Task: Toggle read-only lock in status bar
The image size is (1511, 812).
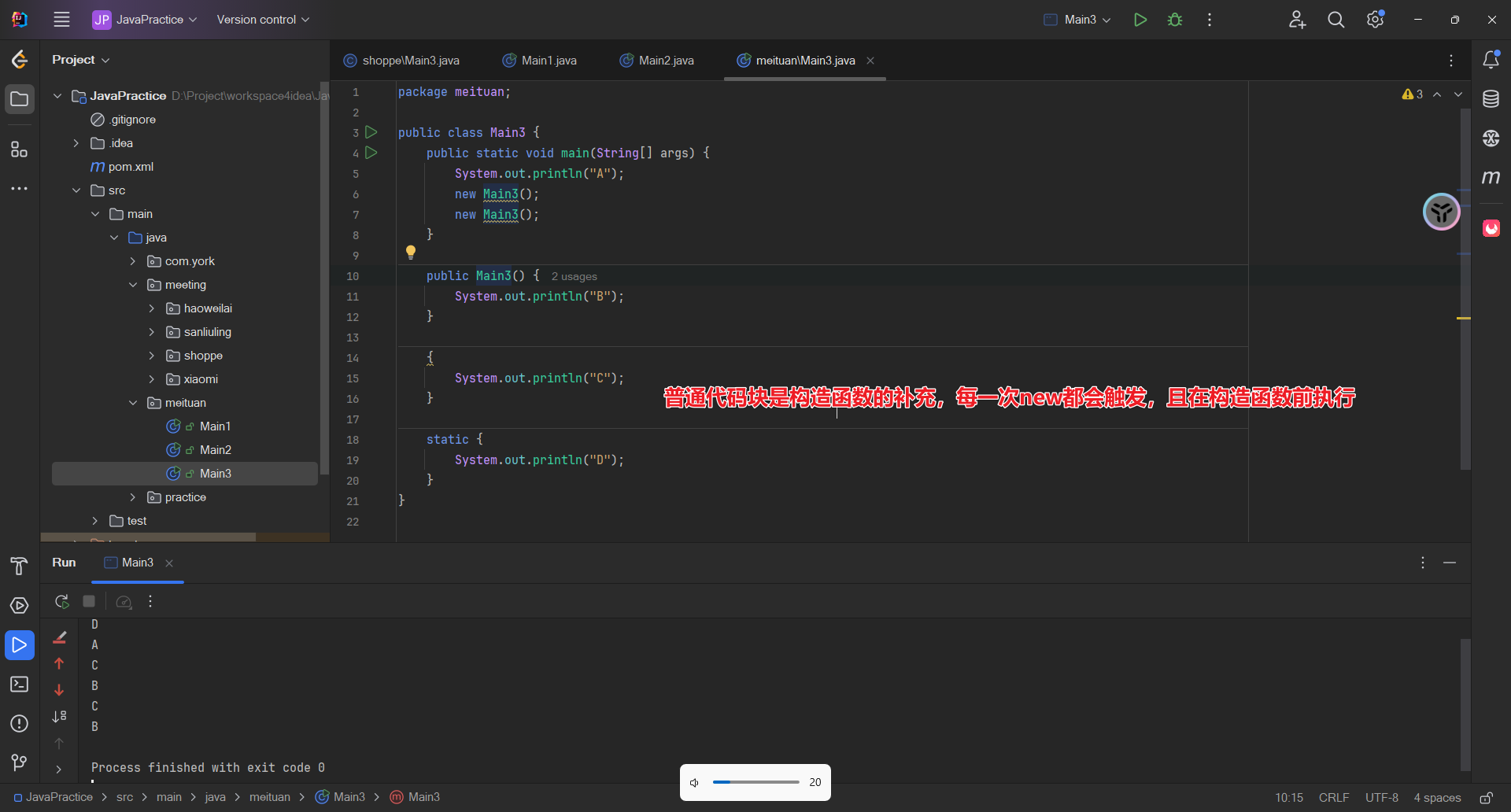Action: (x=1486, y=798)
